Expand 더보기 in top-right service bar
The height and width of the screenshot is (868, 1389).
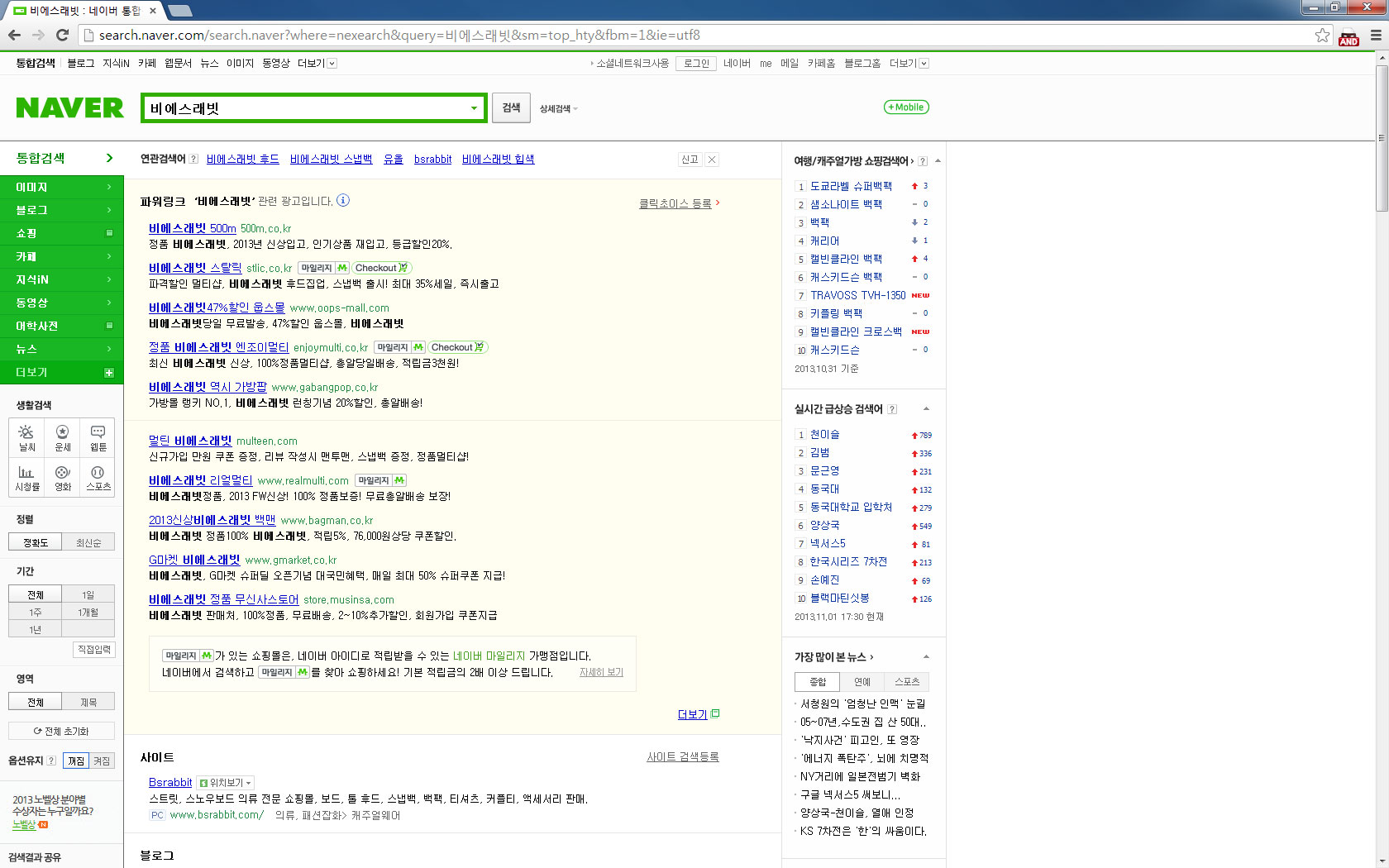pos(909,63)
